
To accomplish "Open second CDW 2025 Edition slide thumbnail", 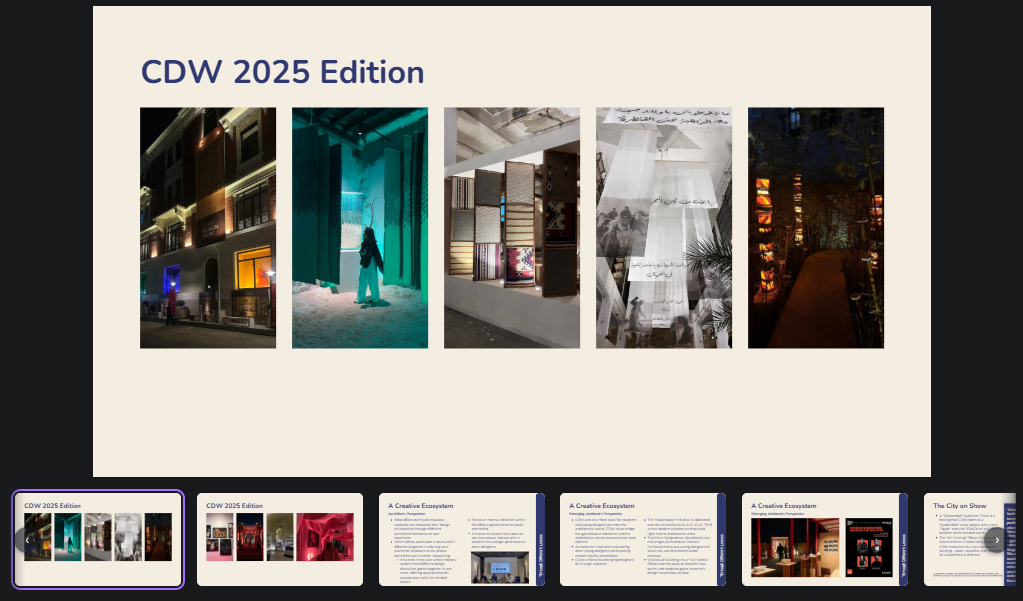I will tap(280, 539).
